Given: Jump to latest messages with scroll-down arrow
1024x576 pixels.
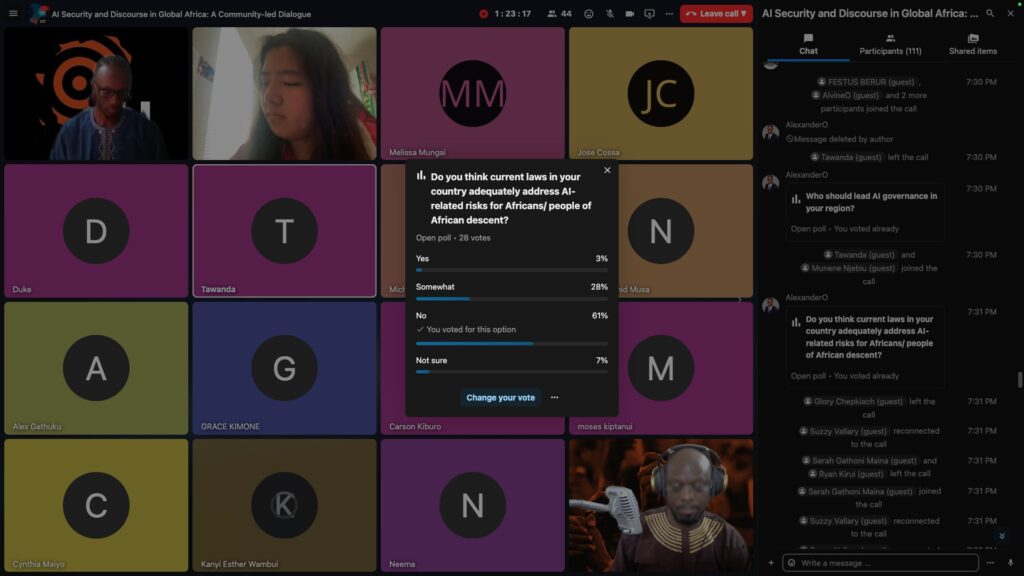Looking at the screenshot, I should [1002, 536].
